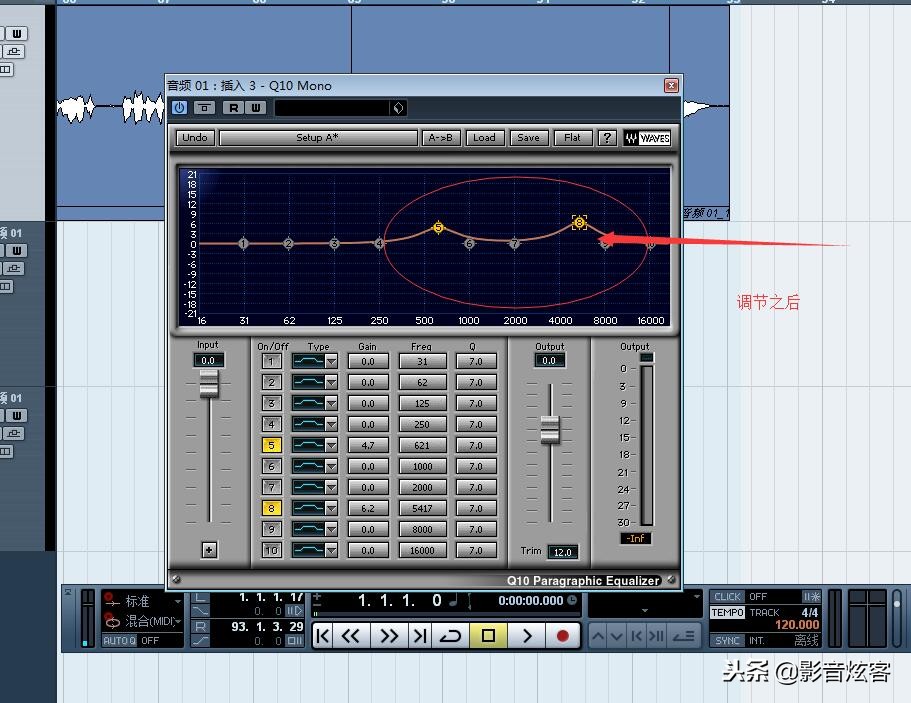Click the Flat reset button
Viewport: 911px width, 703px height.
coord(572,138)
